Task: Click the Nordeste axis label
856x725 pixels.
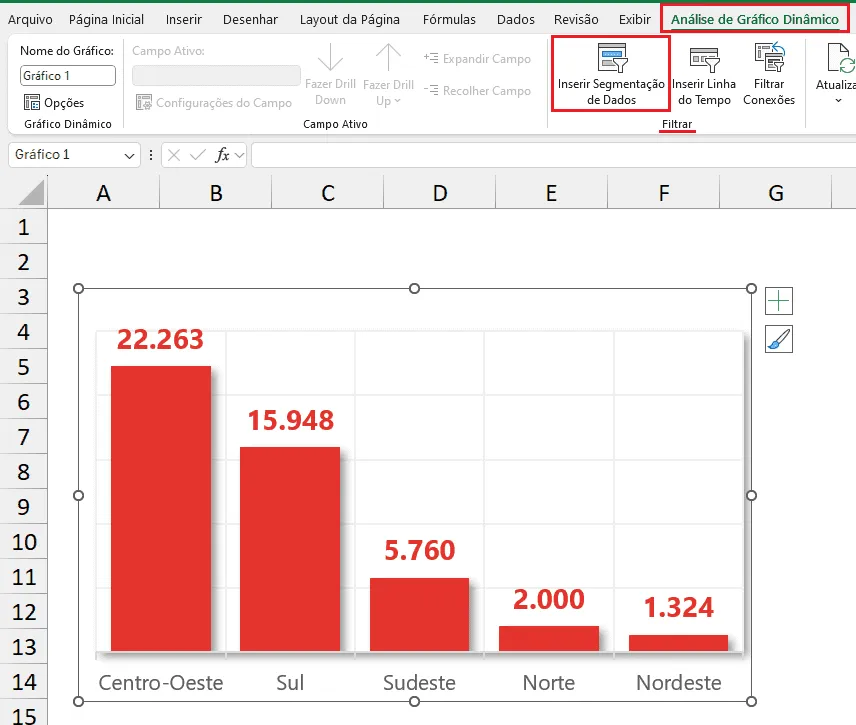Action: [x=679, y=683]
